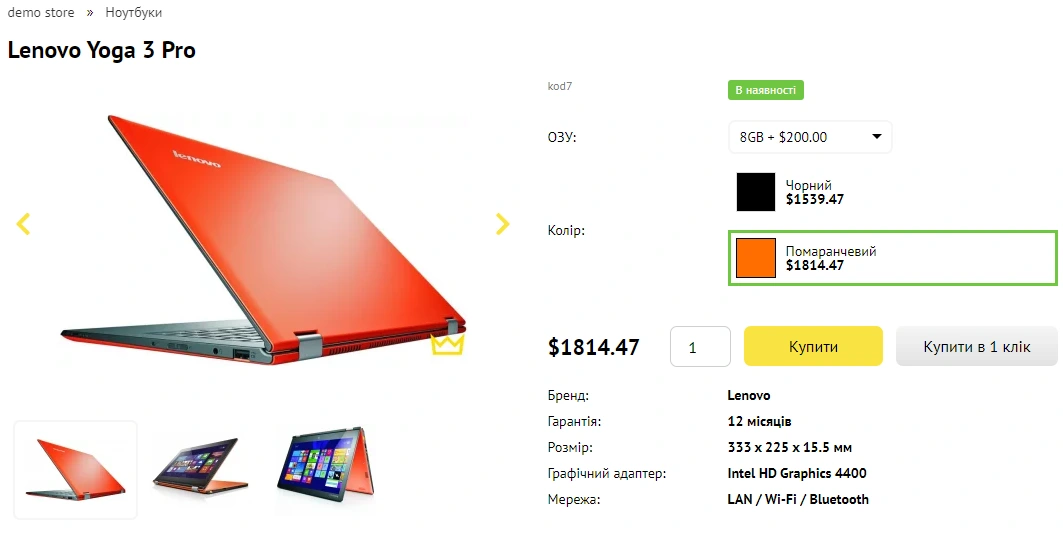Viewport: 1063px width, 535px height.
Task: Click the black color swatch
Action: (x=756, y=192)
